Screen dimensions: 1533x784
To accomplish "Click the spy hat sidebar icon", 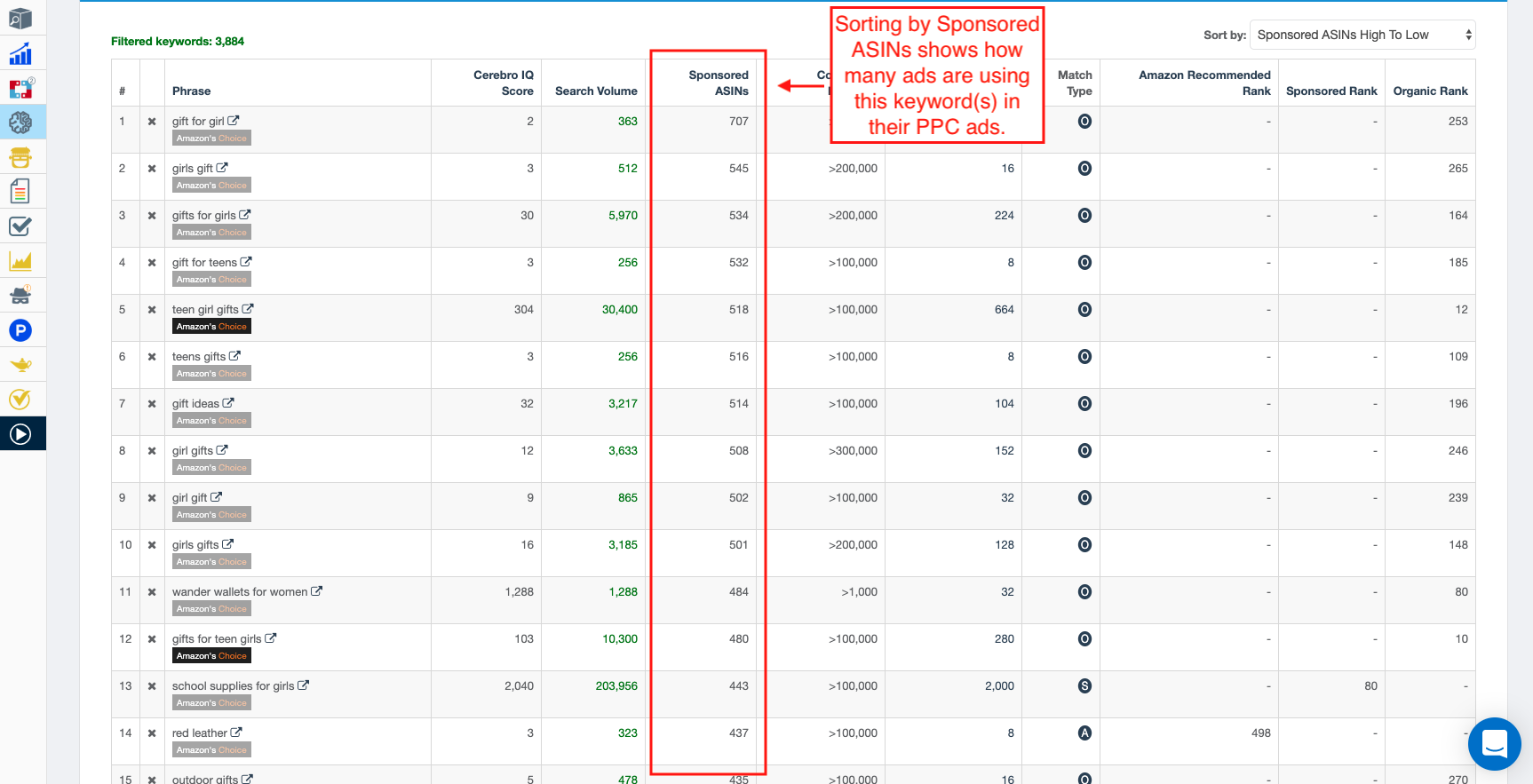I will point(20,295).
